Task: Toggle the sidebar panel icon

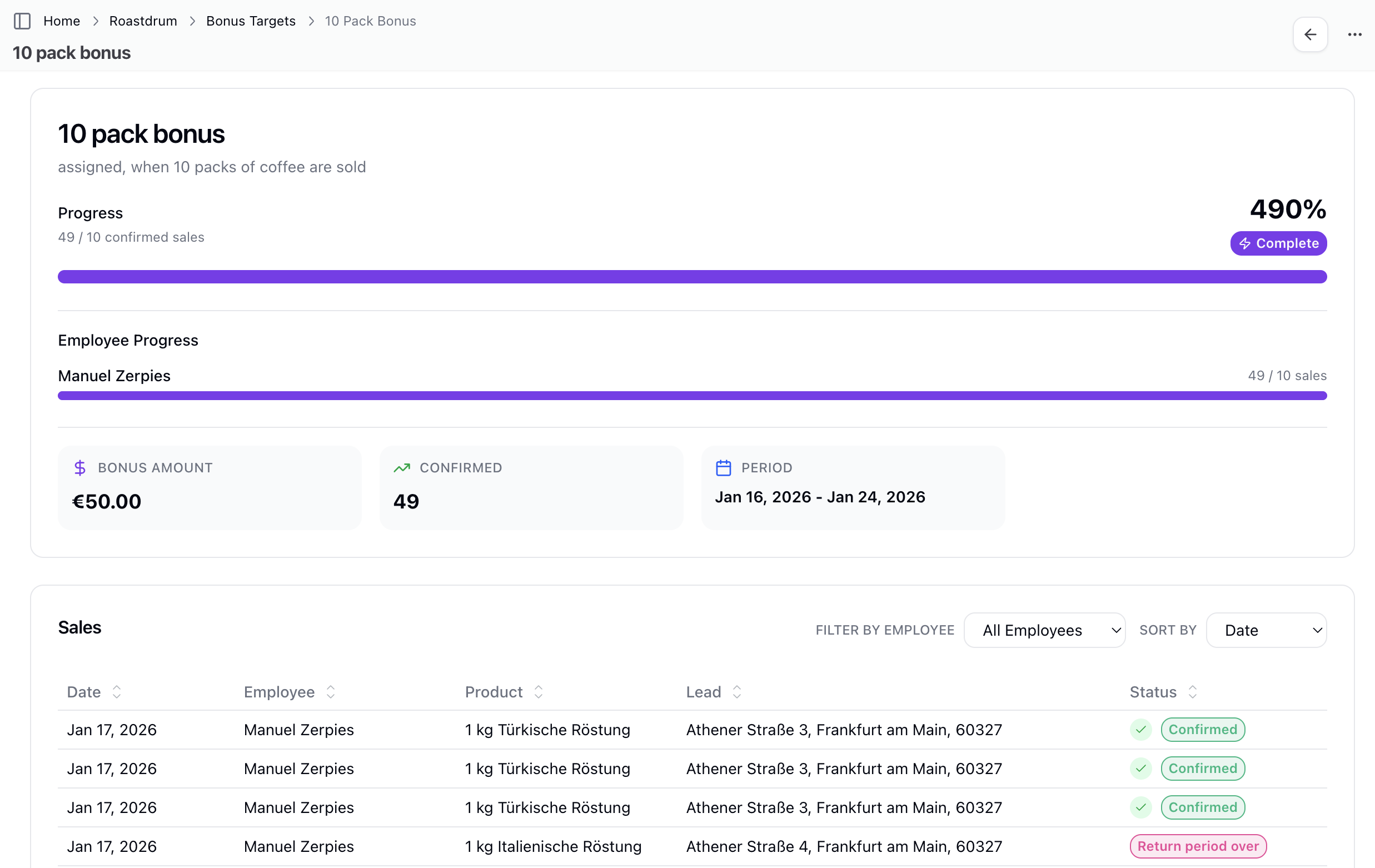Action: (22, 21)
